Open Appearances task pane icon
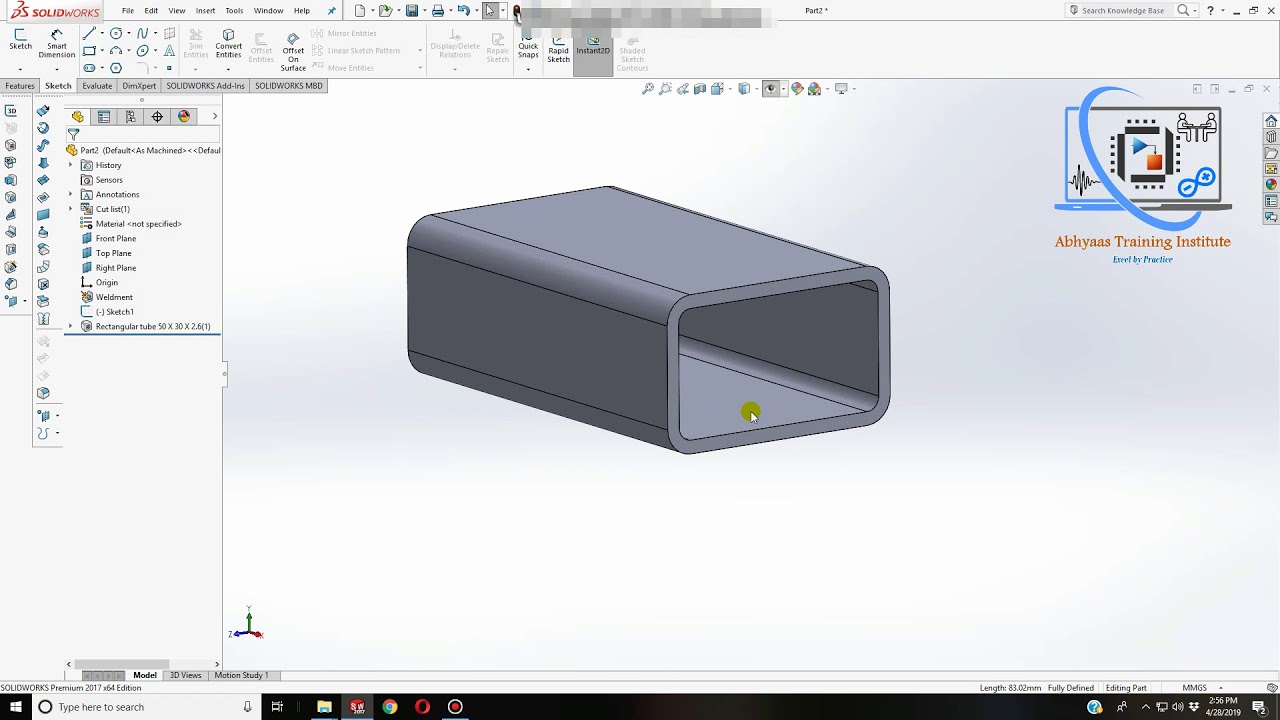 tap(1271, 184)
